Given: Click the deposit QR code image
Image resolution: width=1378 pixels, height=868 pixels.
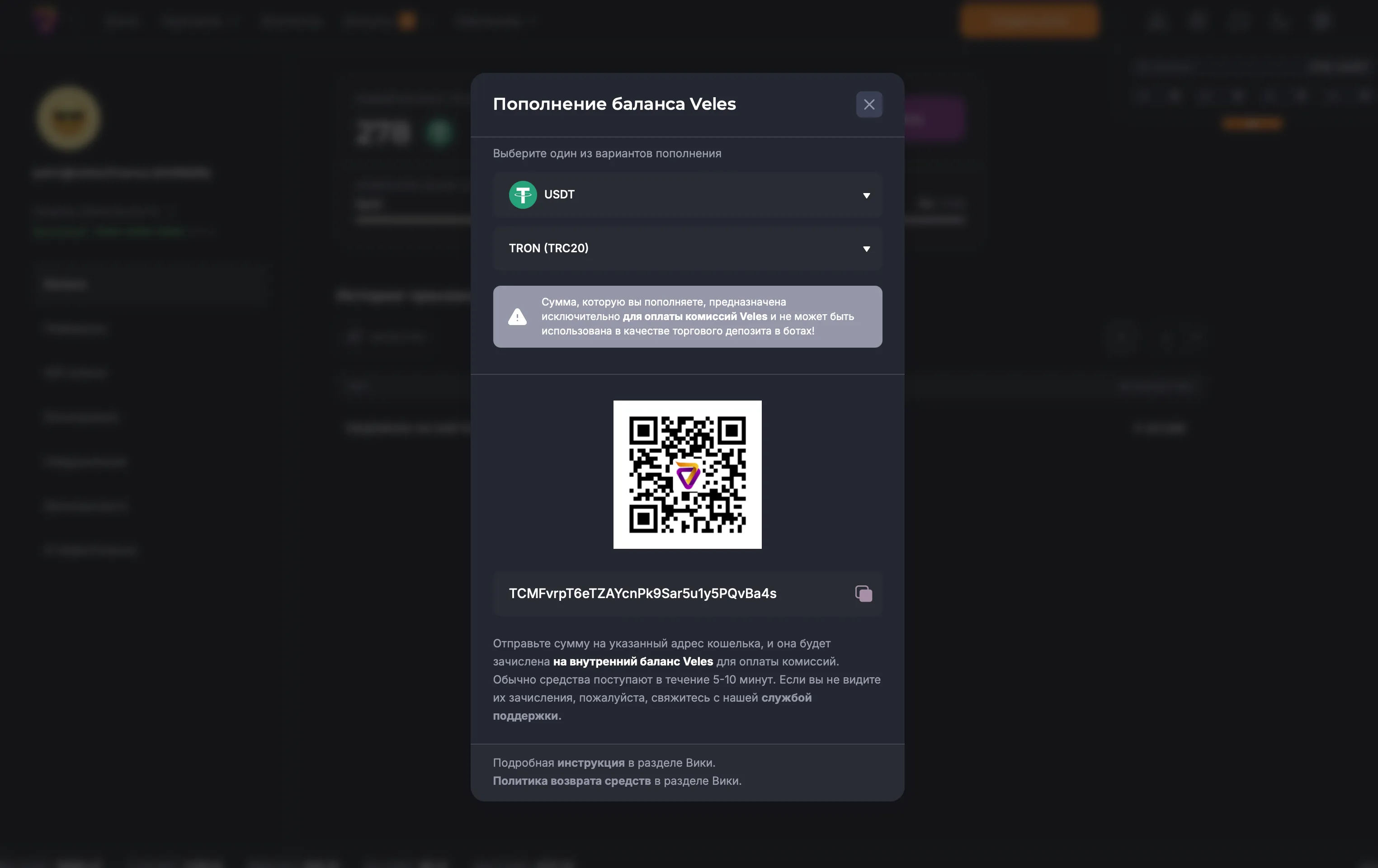Looking at the screenshot, I should (687, 474).
